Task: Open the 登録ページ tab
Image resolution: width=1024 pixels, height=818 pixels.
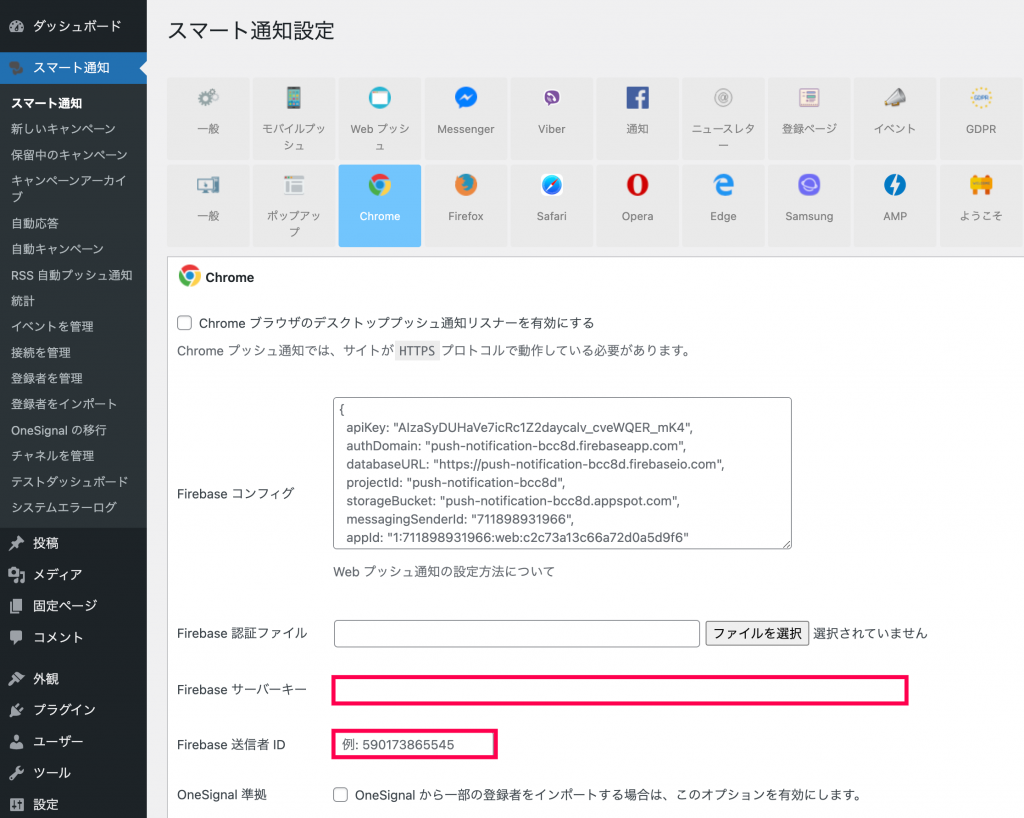Action: pyautogui.click(x=809, y=119)
